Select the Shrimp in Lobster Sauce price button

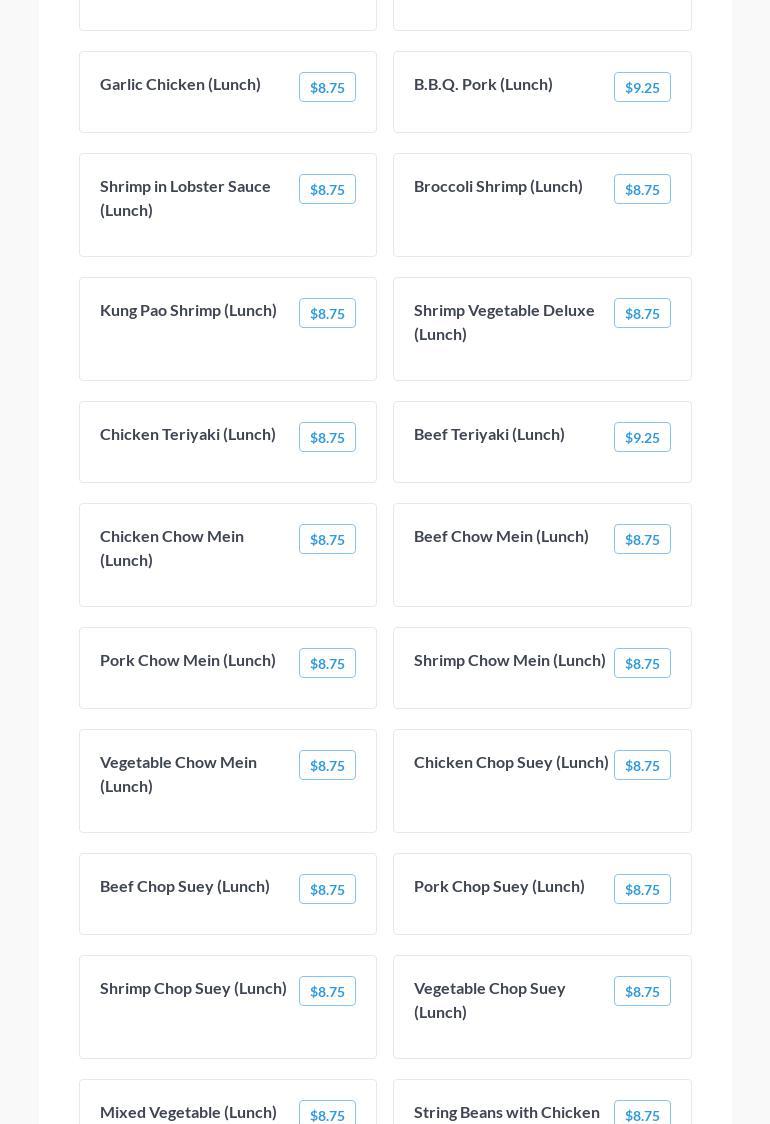(327, 190)
